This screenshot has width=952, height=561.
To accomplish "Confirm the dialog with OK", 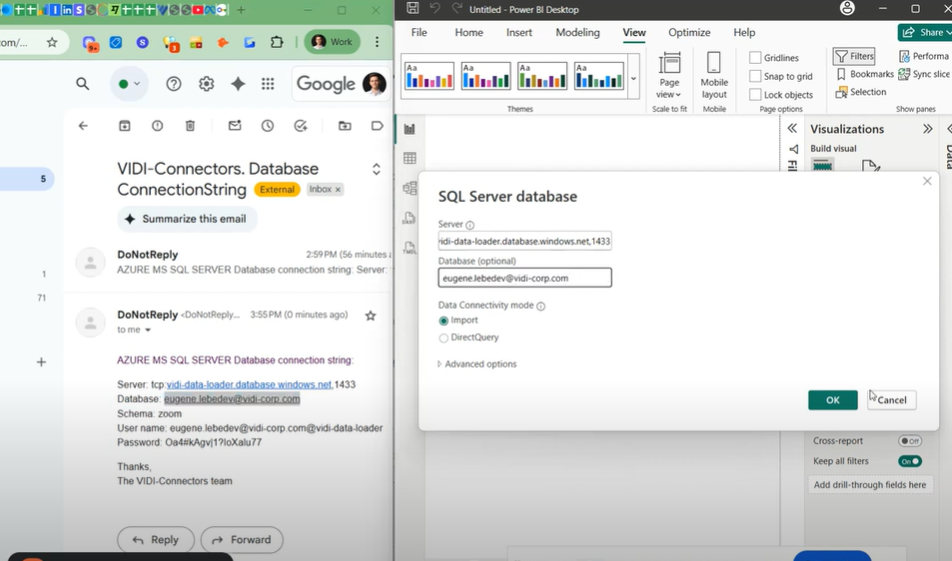I will (x=832, y=400).
